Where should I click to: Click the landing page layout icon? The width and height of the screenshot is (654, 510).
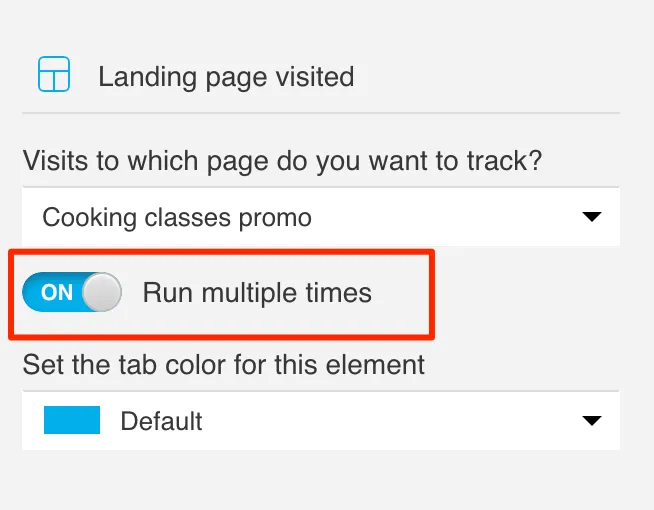(53, 75)
